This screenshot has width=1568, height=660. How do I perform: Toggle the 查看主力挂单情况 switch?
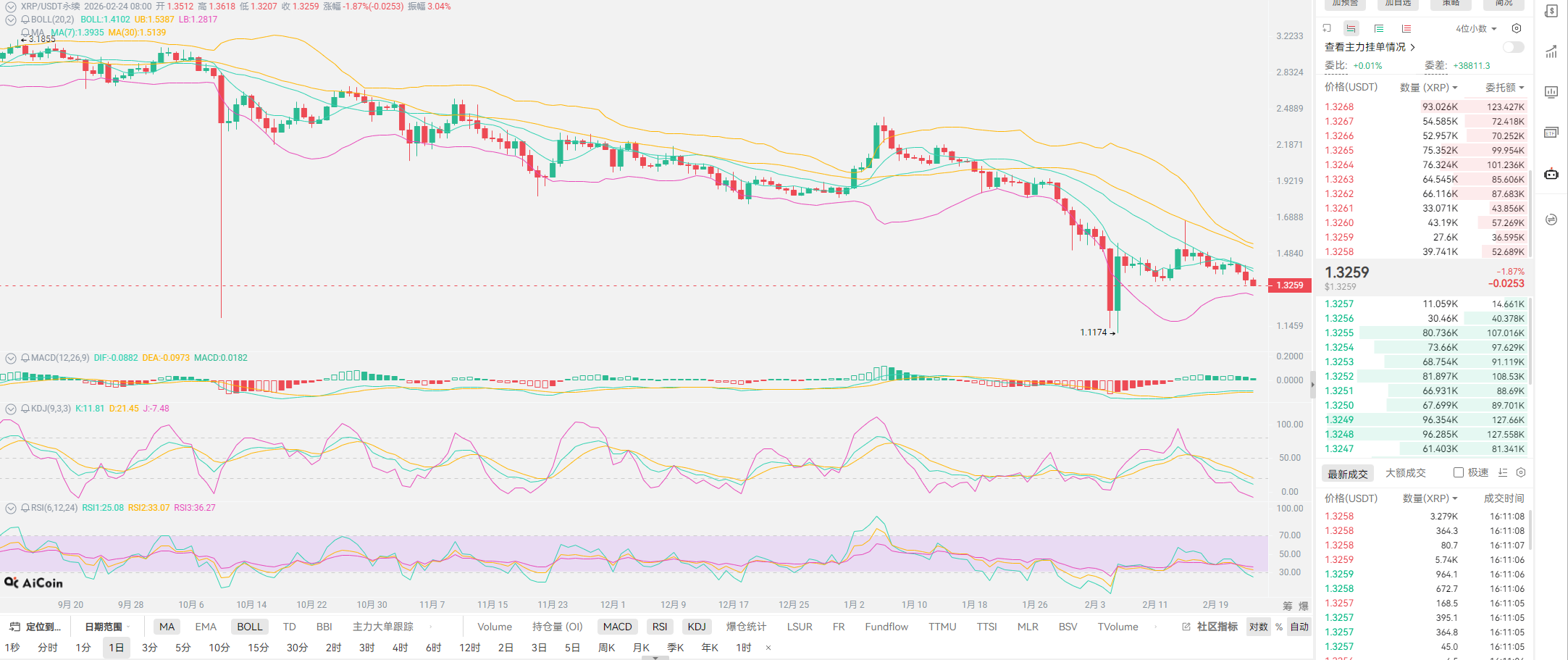pos(1513,47)
